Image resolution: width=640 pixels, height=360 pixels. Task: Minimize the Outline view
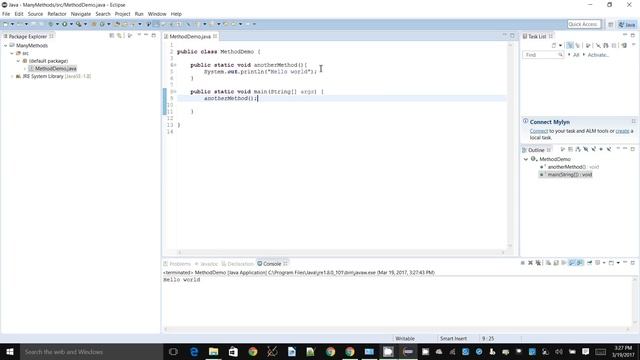(x=625, y=149)
